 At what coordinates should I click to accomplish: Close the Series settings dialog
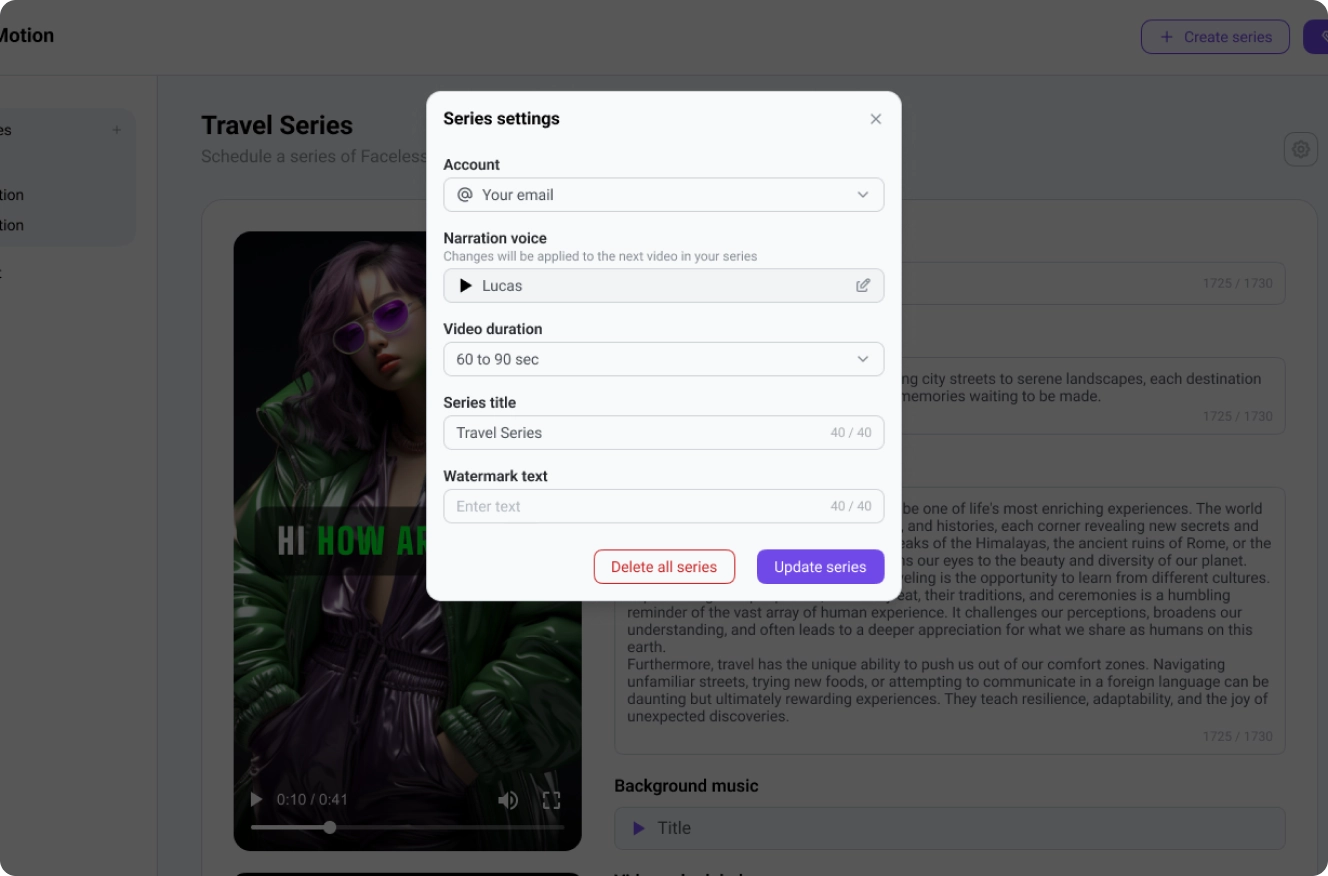click(876, 119)
